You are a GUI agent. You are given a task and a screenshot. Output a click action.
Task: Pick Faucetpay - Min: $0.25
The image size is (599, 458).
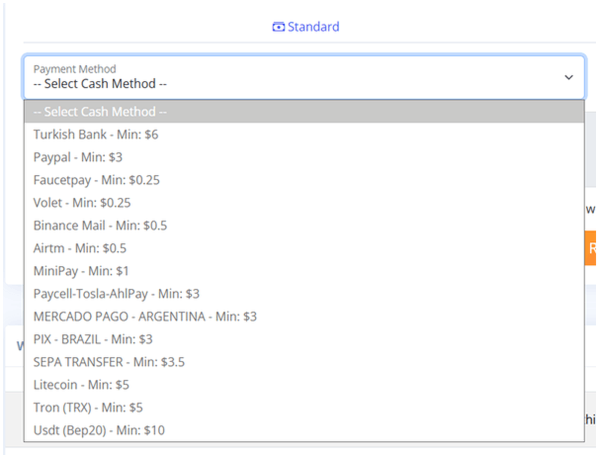pyautogui.click(x=304, y=180)
